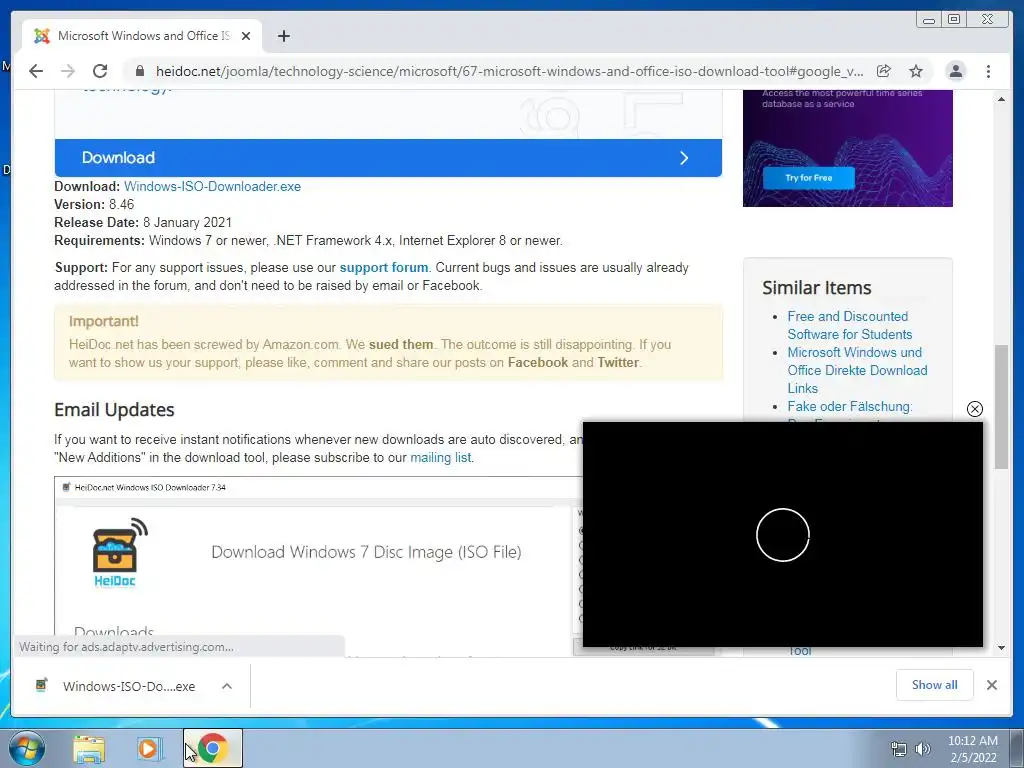Click the scrollbar up arrow

coord(1001,99)
